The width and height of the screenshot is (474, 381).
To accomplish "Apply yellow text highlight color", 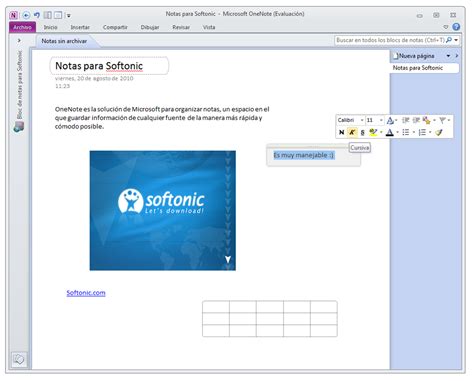I will 373,132.
